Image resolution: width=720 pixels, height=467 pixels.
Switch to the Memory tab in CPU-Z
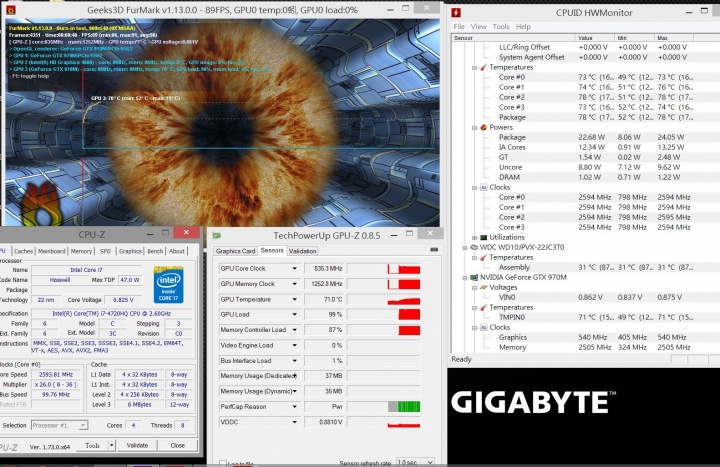(81, 251)
